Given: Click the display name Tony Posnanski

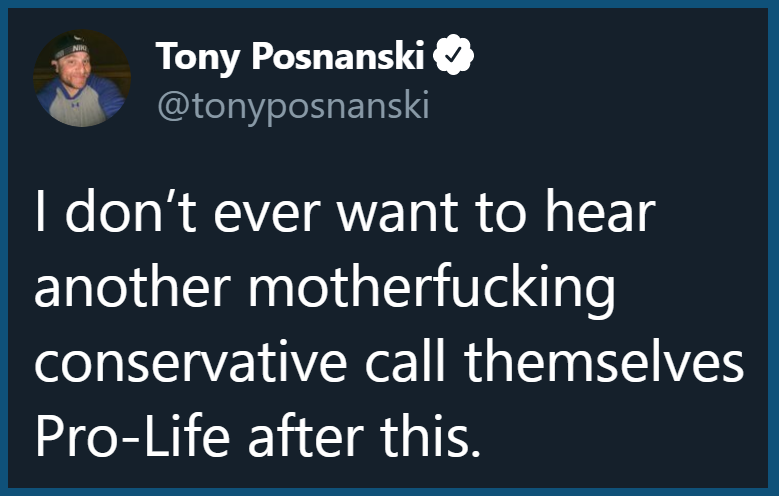Looking at the screenshot, I should (290, 57).
